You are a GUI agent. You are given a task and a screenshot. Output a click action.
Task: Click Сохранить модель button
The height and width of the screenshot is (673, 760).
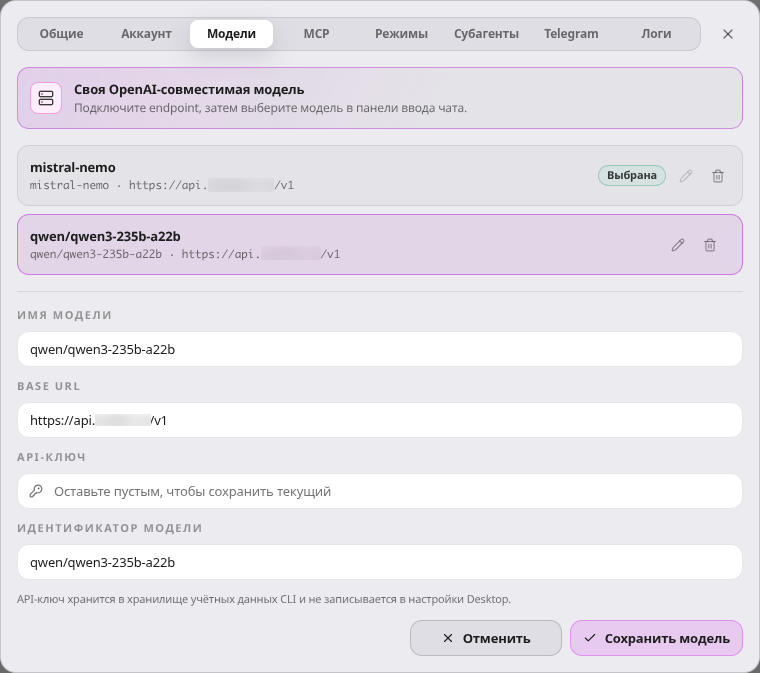pyautogui.click(x=656, y=638)
